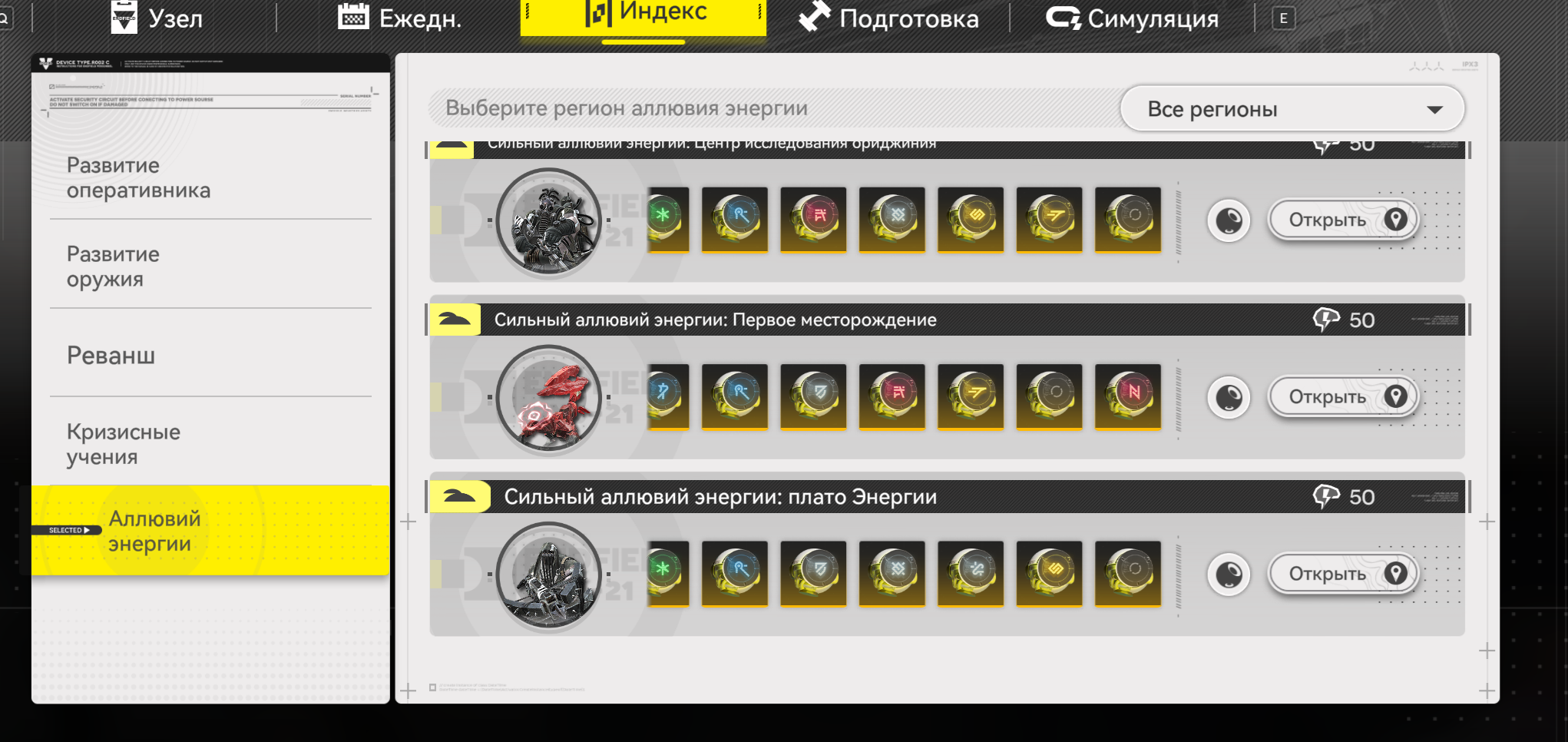Screen dimensions: 1568x742
Task: Click the yellow mound icon on Первое месторождение header
Action: [454, 320]
